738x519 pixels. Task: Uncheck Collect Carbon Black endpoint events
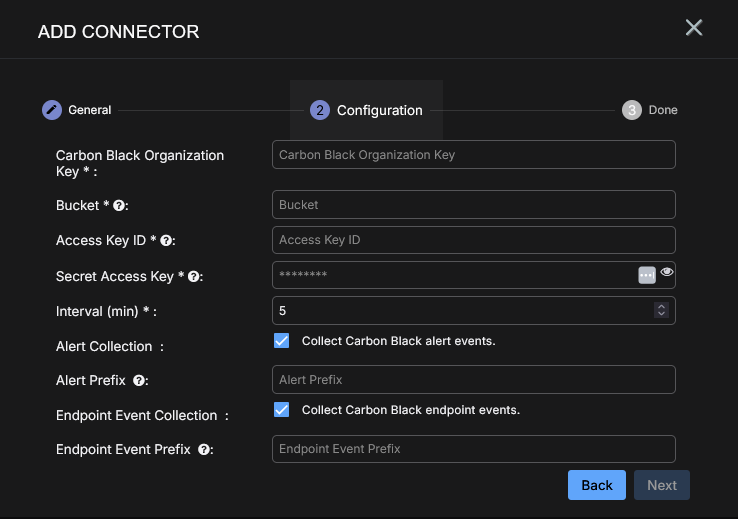[281, 409]
